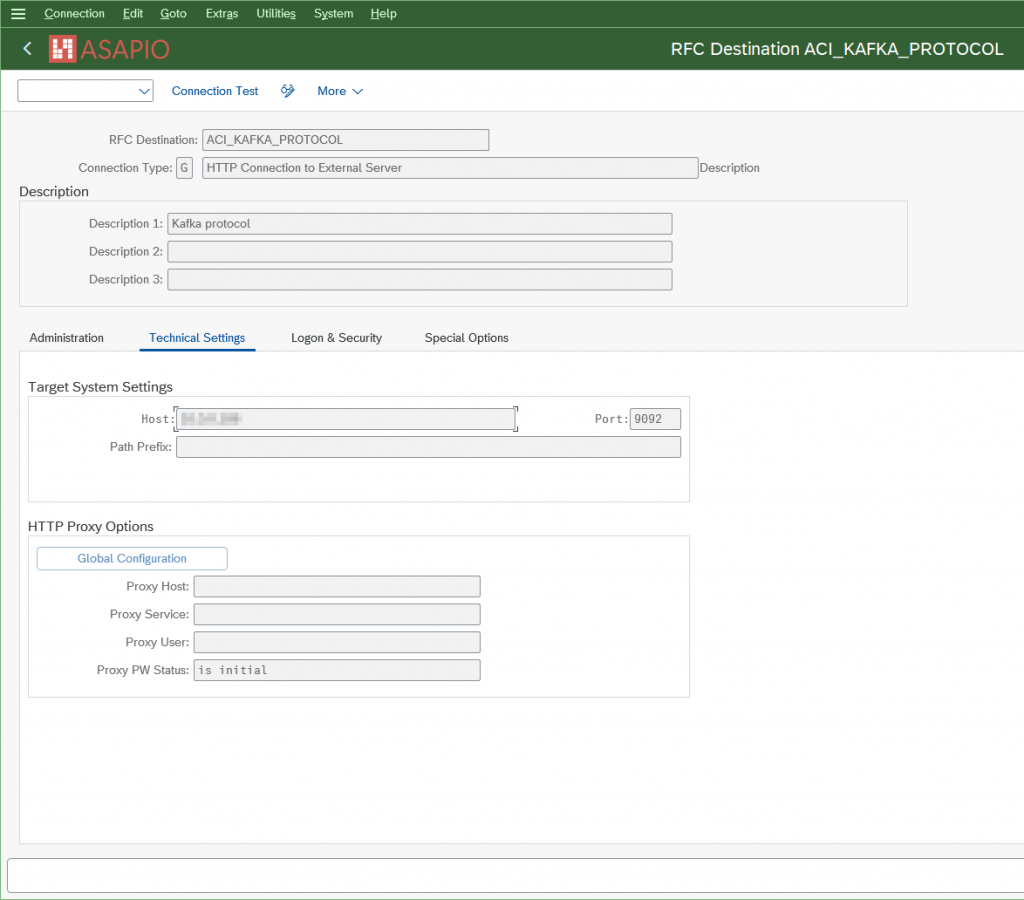
Task: Click the ASAPIO logo
Action: (110, 49)
